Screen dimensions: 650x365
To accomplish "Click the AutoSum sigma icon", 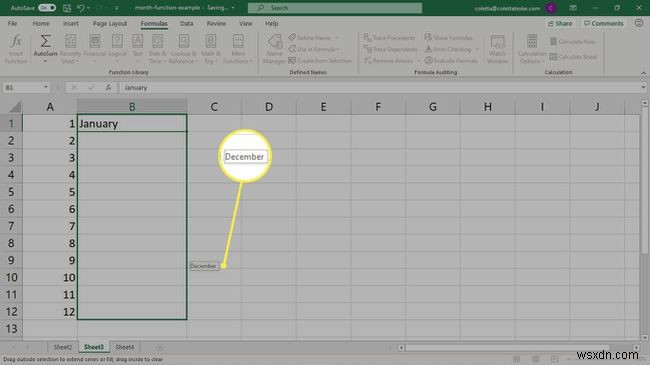I will (x=45, y=41).
